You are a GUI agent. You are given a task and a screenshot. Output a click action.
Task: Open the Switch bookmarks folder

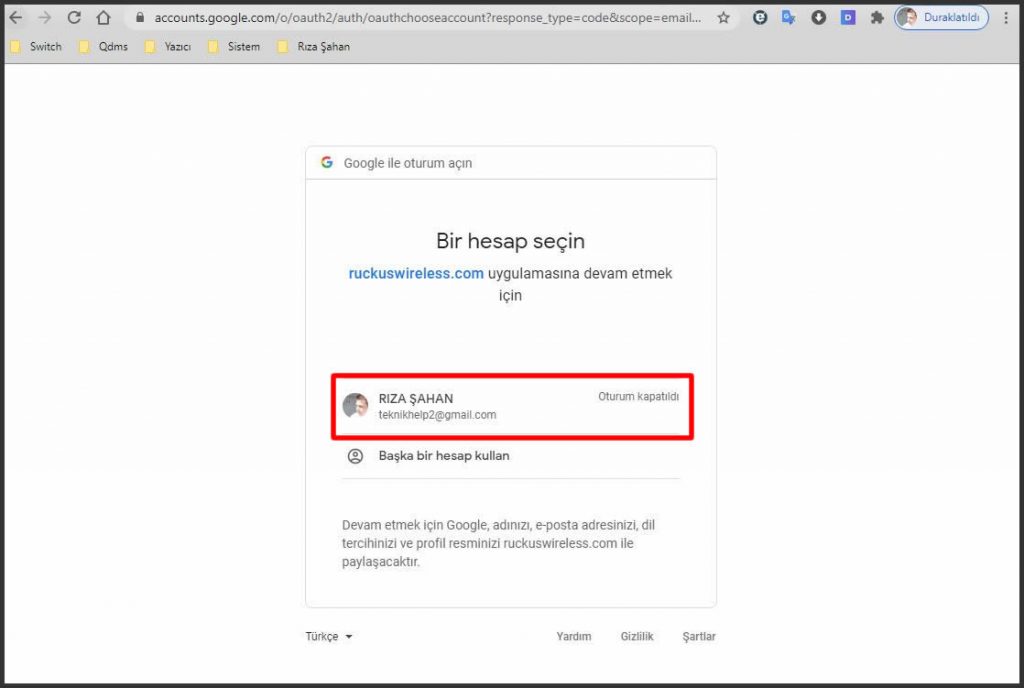37,46
